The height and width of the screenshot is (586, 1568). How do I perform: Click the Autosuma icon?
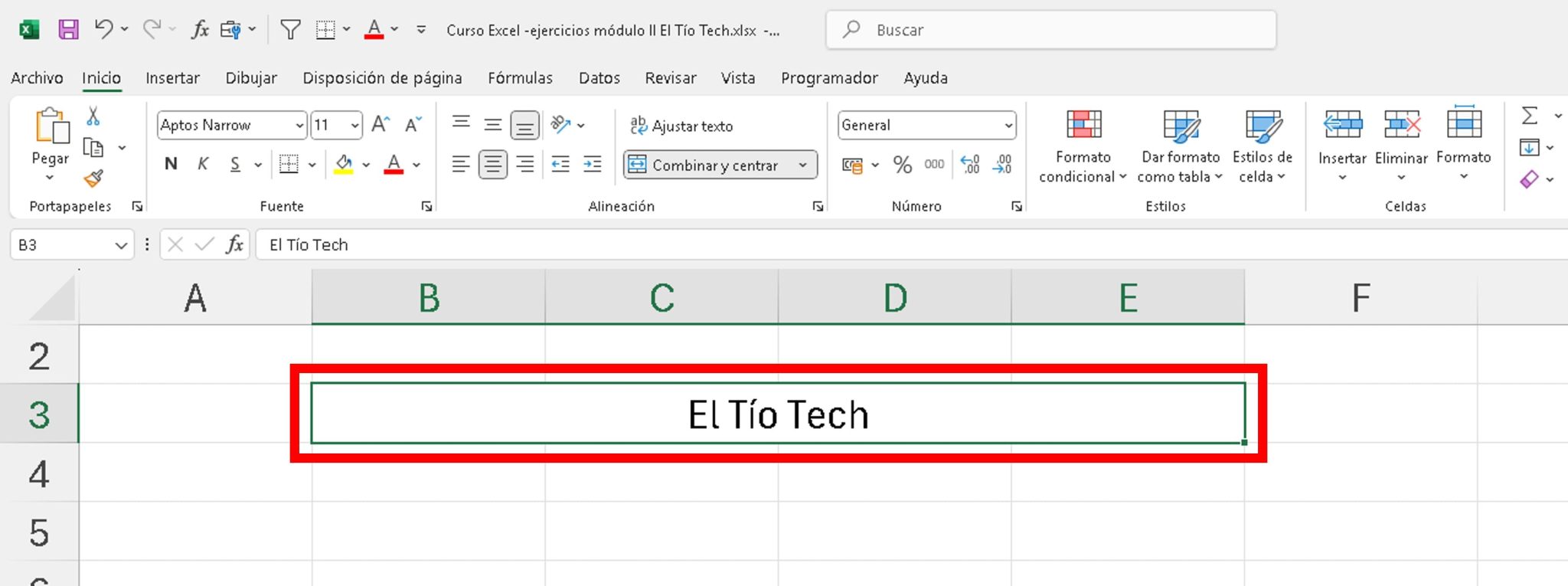1529,116
